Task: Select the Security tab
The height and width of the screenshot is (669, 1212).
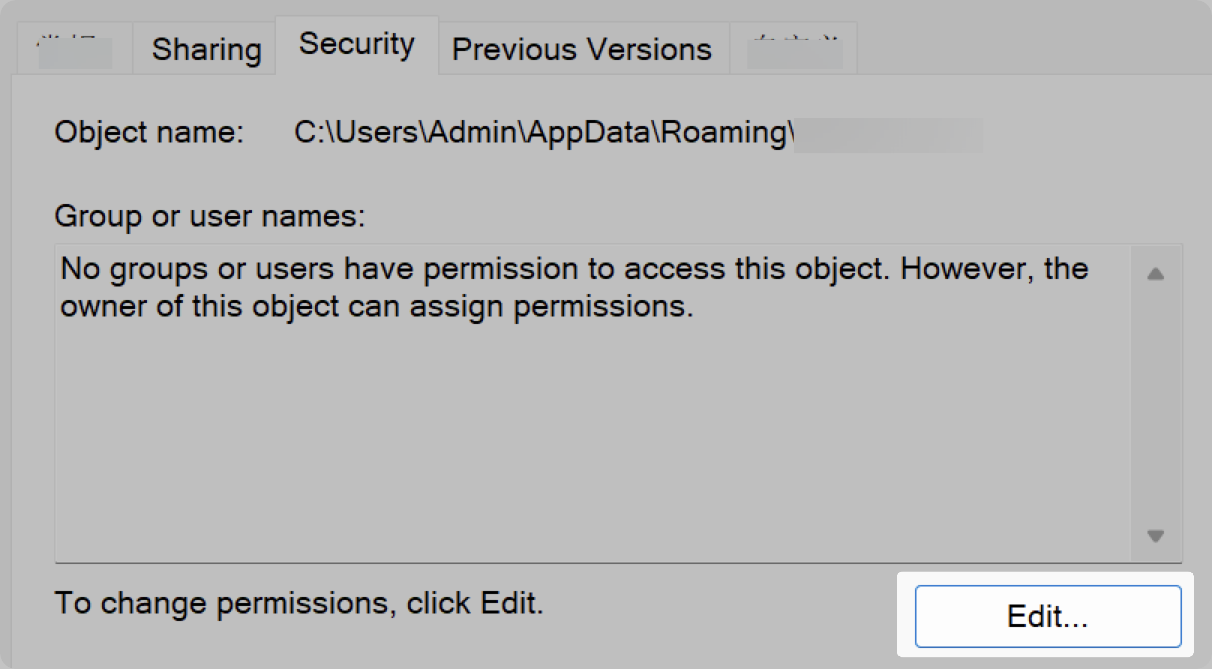Action: point(357,45)
